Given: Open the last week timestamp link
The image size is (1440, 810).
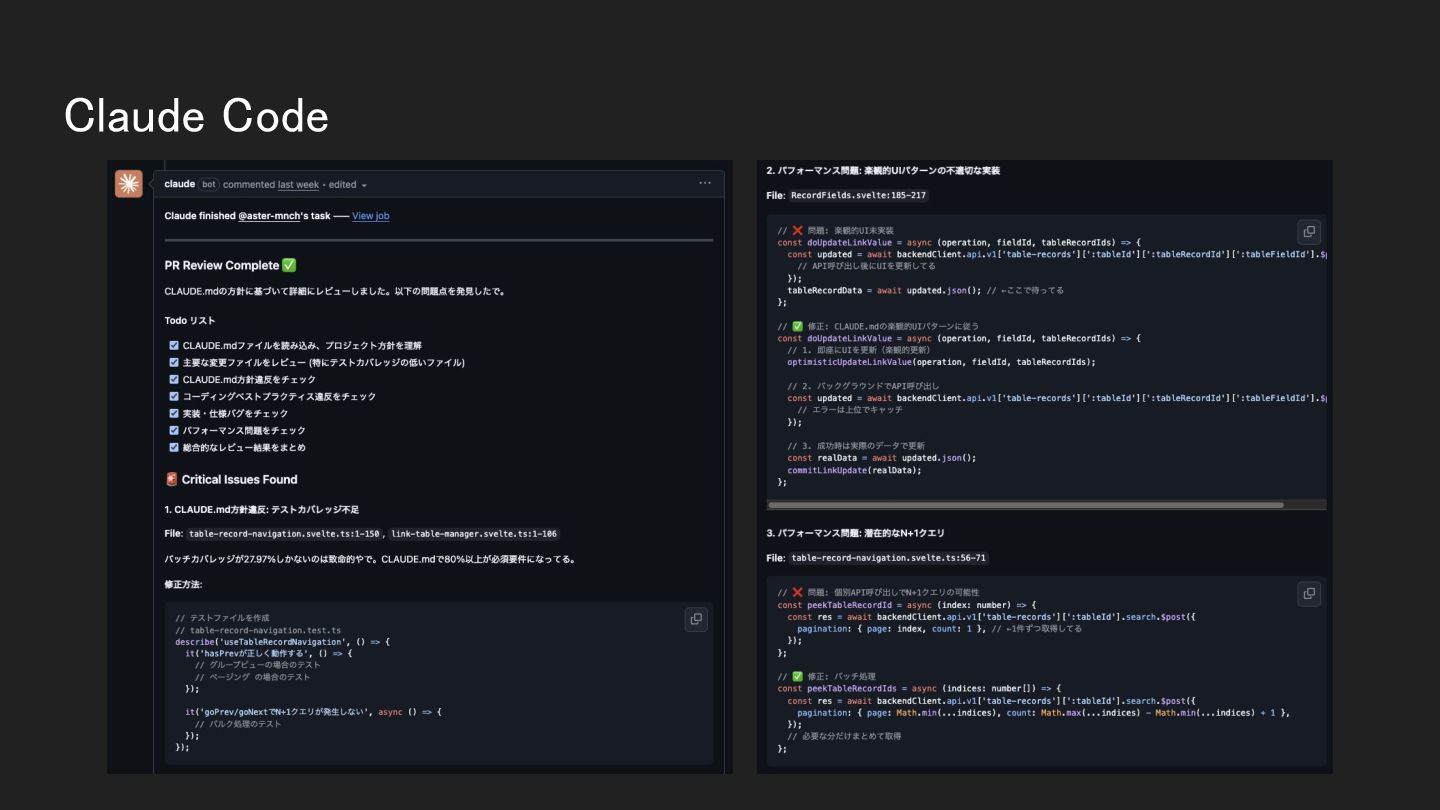Looking at the screenshot, I should [x=299, y=184].
